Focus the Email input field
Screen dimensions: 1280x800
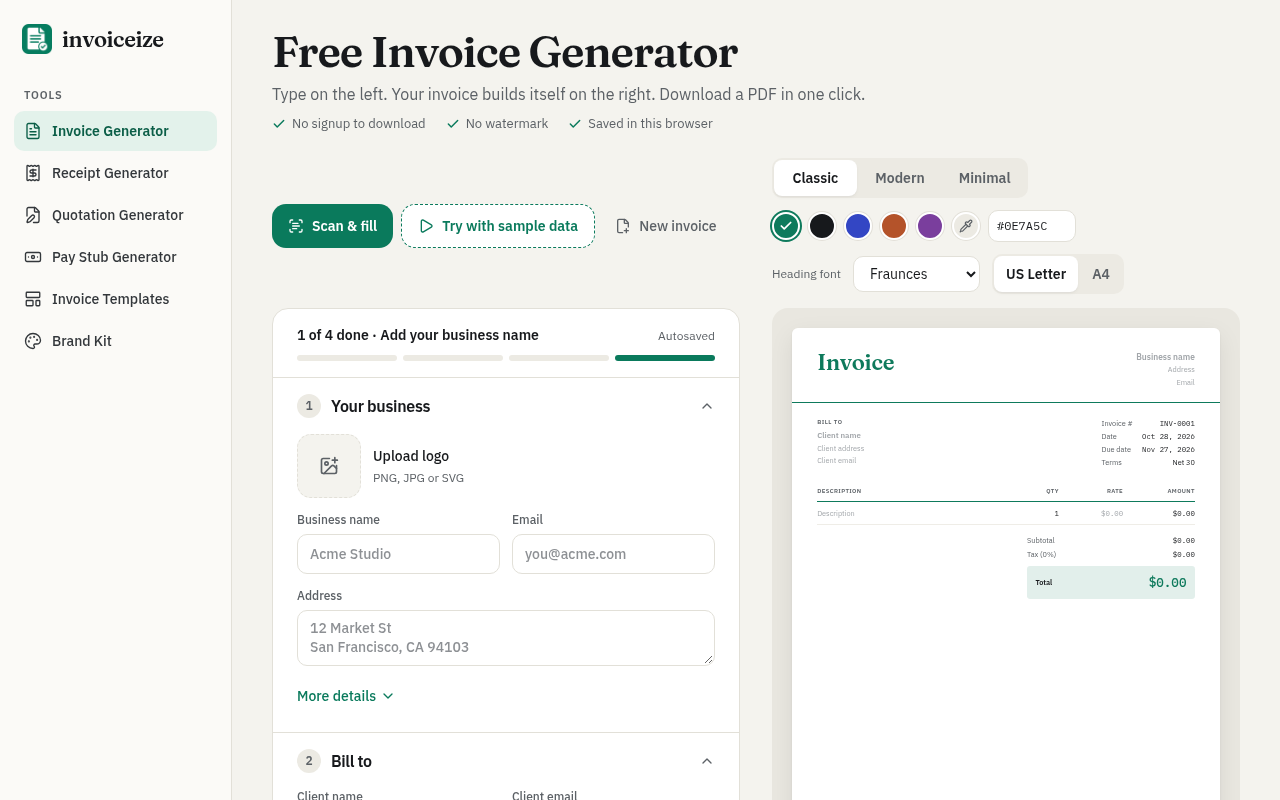click(613, 554)
